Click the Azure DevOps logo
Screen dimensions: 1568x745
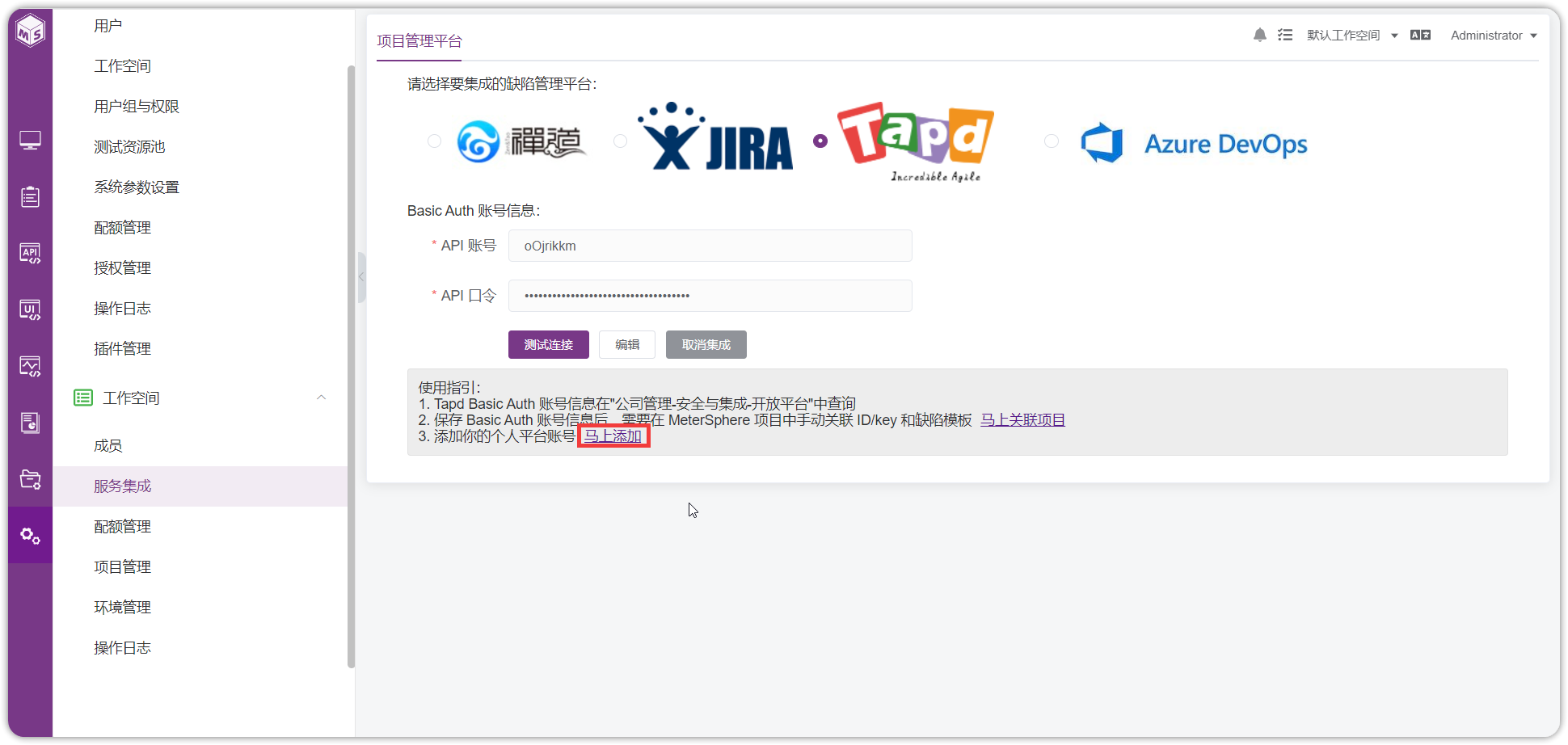pyautogui.click(x=1194, y=143)
